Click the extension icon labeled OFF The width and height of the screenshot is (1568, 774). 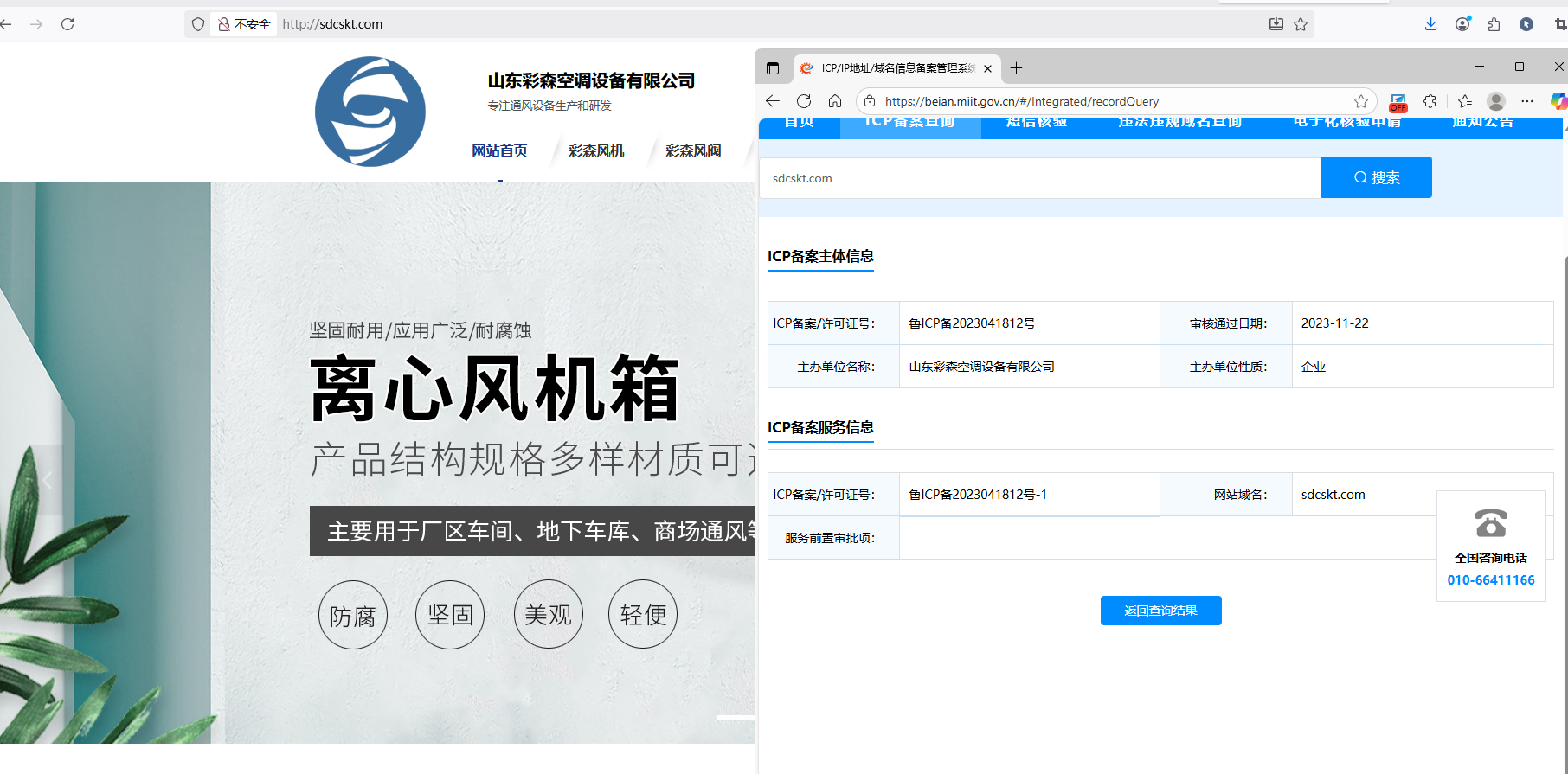(x=1398, y=103)
